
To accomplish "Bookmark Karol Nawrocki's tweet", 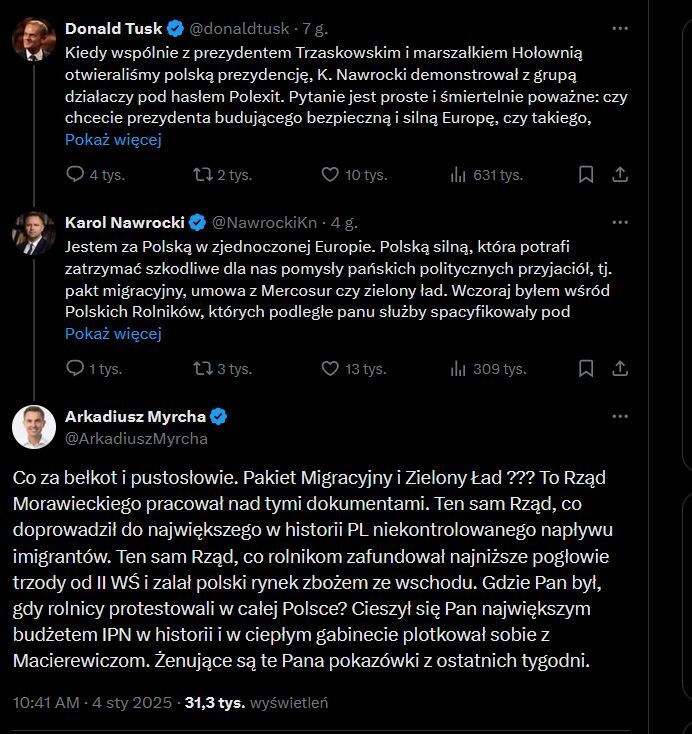I will point(586,368).
